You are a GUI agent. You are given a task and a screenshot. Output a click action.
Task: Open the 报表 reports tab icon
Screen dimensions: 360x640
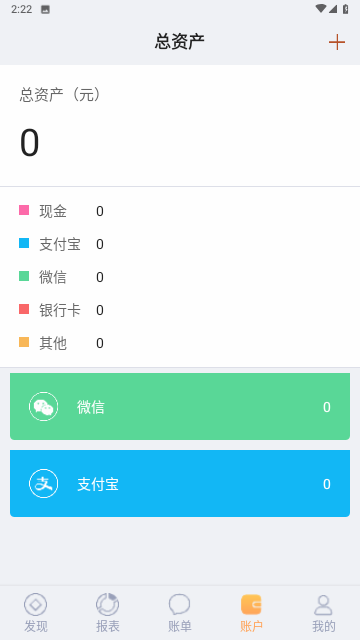coord(107,604)
